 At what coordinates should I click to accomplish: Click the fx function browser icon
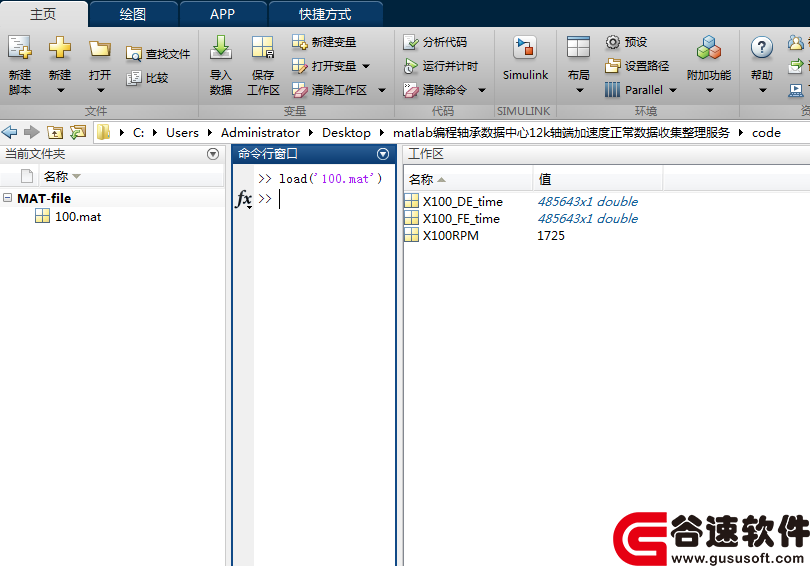244,199
